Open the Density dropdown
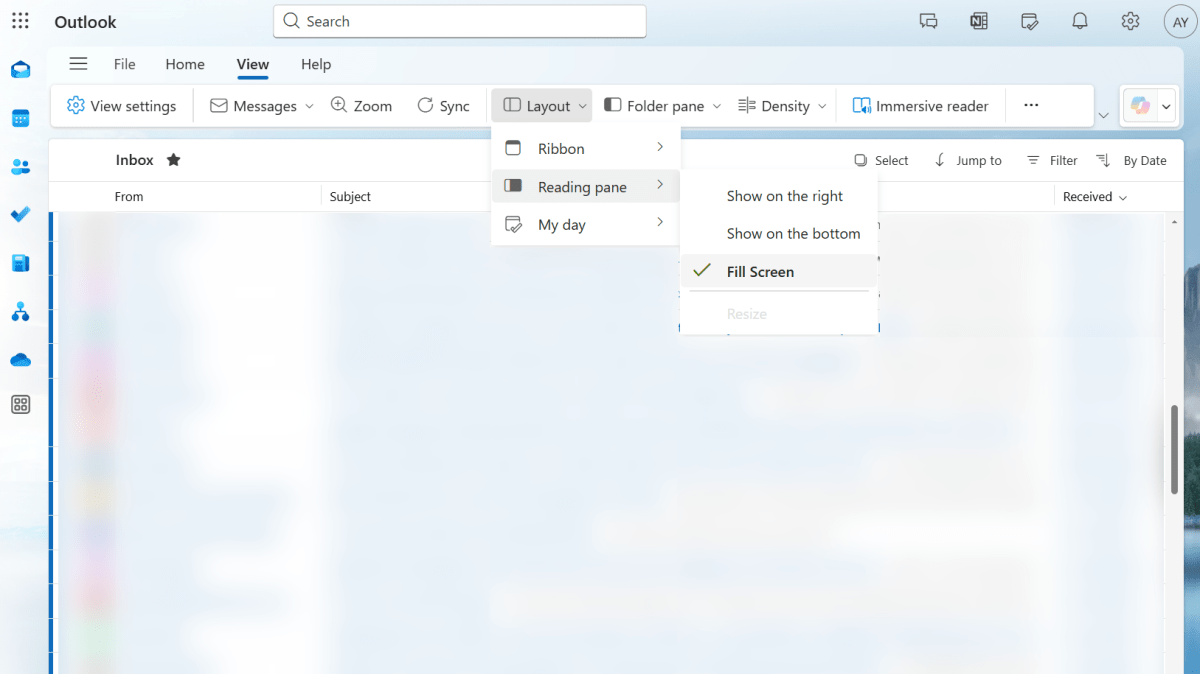 click(782, 106)
